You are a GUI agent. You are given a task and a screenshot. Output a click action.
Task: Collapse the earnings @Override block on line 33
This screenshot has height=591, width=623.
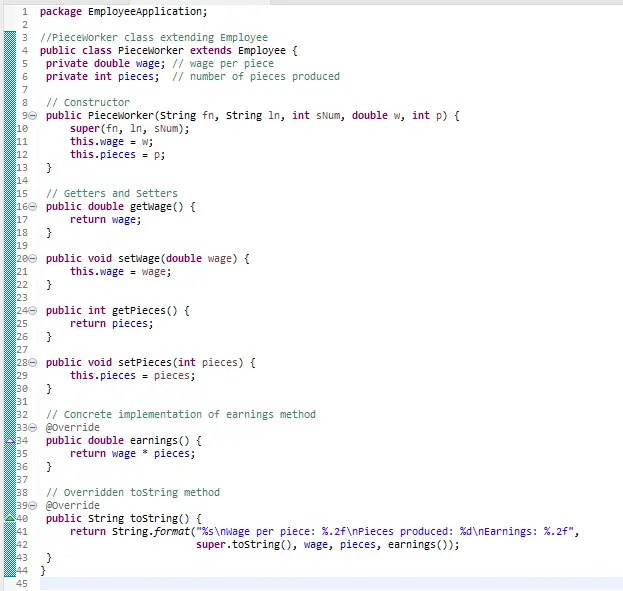[32, 428]
